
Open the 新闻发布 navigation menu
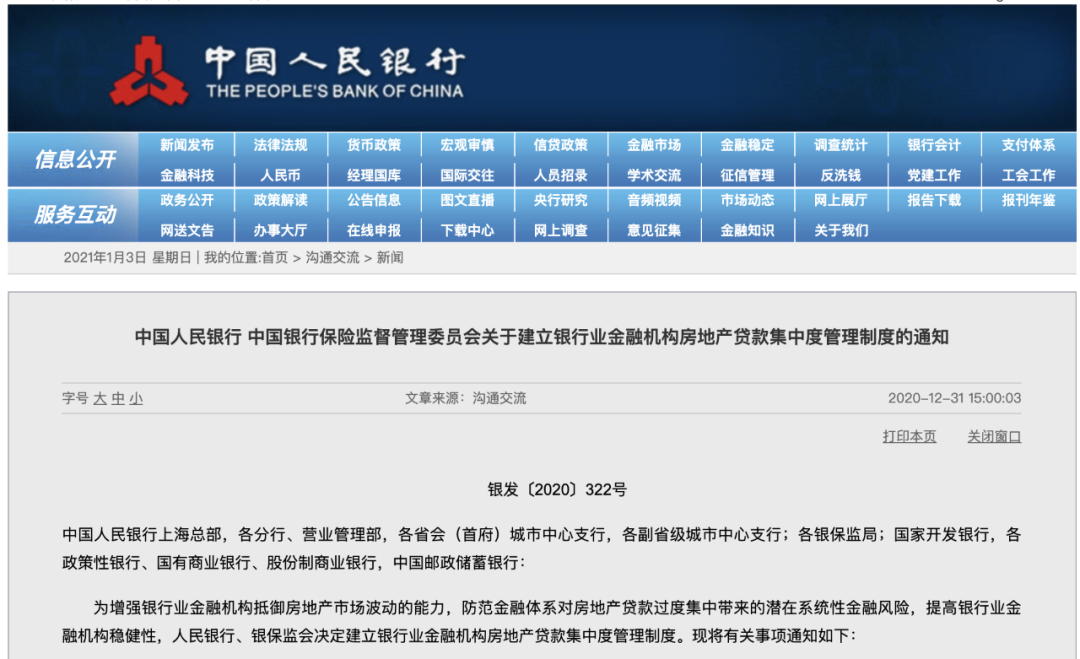[x=190, y=144]
